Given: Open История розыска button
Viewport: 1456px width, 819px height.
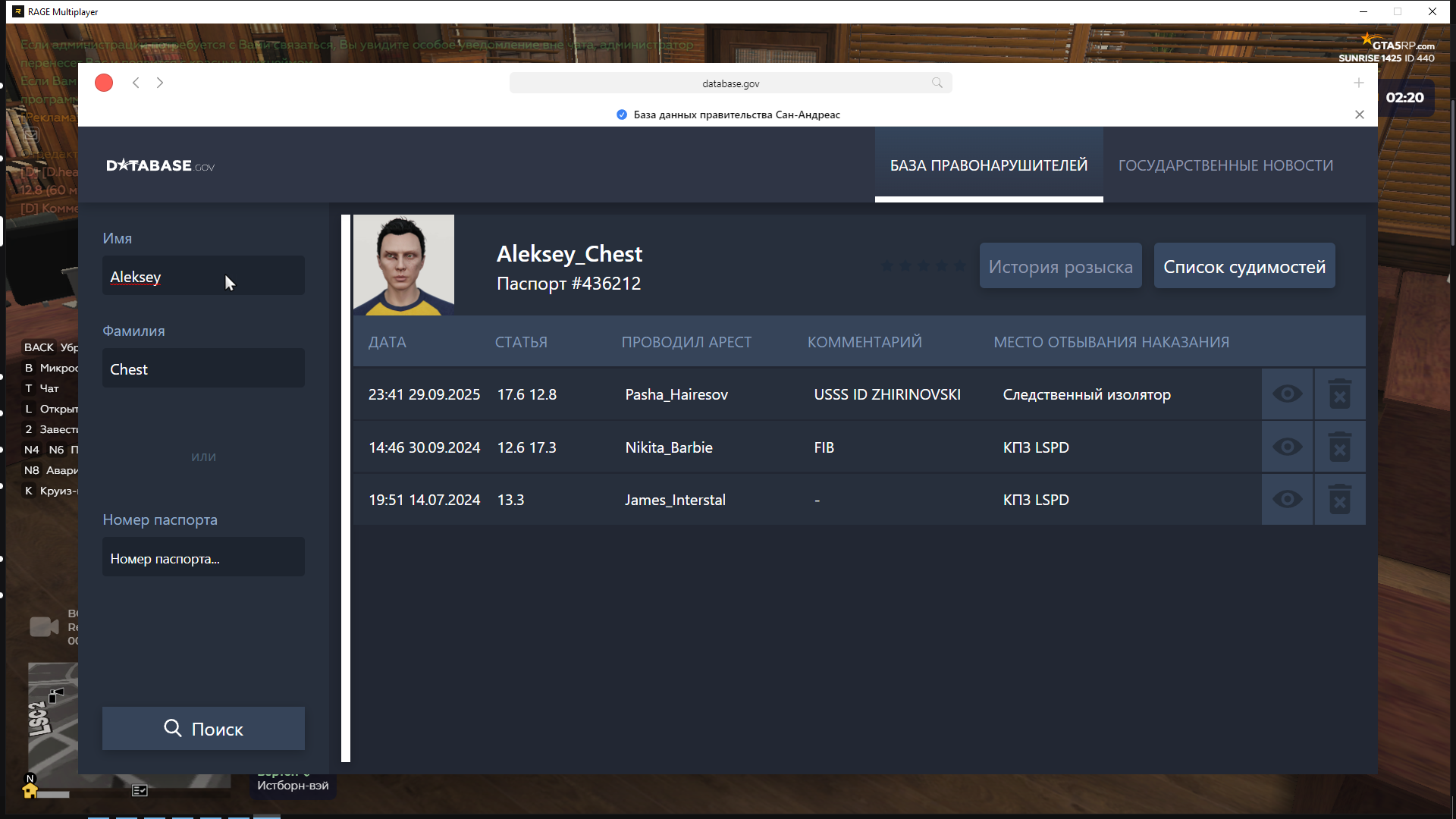Looking at the screenshot, I should tap(1060, 266).
